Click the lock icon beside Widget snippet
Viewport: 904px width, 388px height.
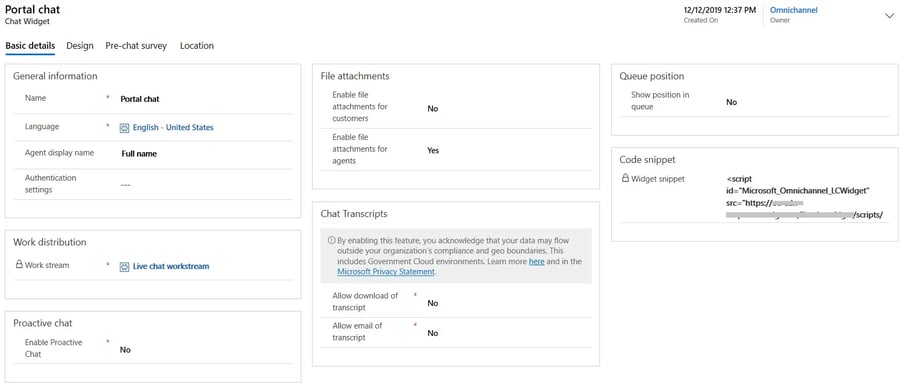[625, 179]
